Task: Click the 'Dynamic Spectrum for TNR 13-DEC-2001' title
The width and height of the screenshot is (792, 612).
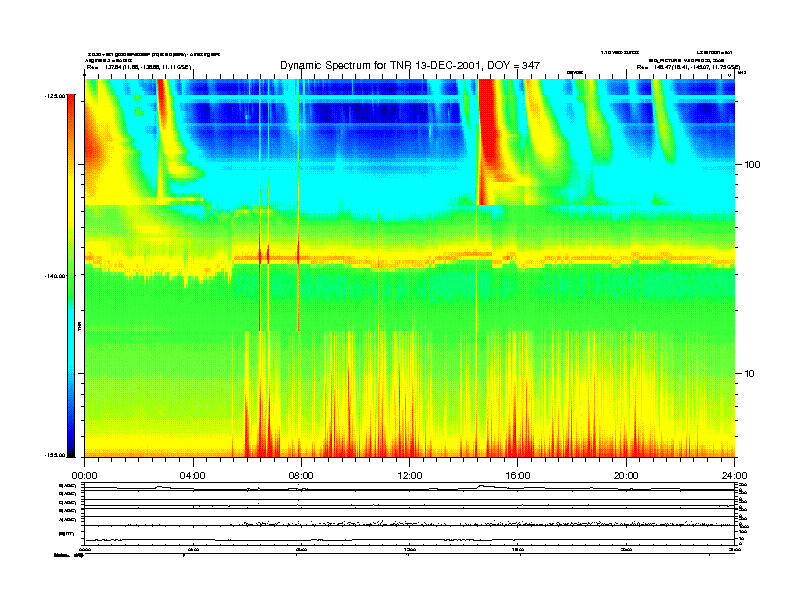Action: coord(410,65)
